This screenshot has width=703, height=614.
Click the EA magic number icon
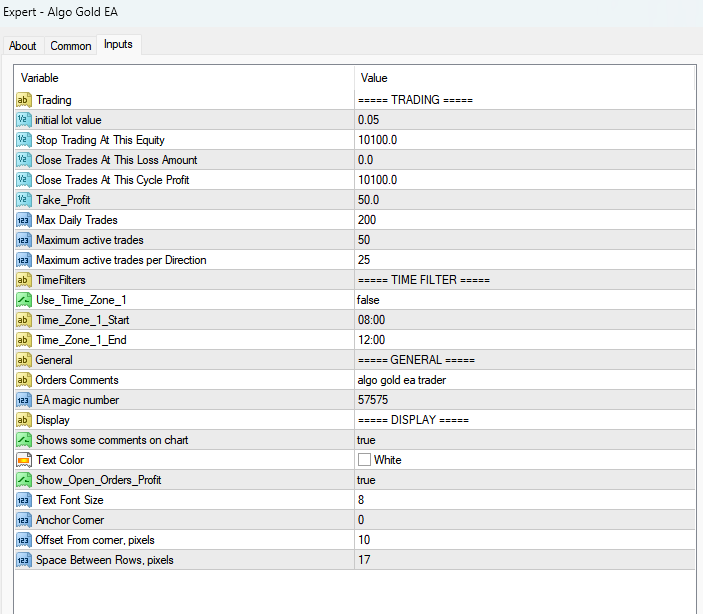point(24,400)
